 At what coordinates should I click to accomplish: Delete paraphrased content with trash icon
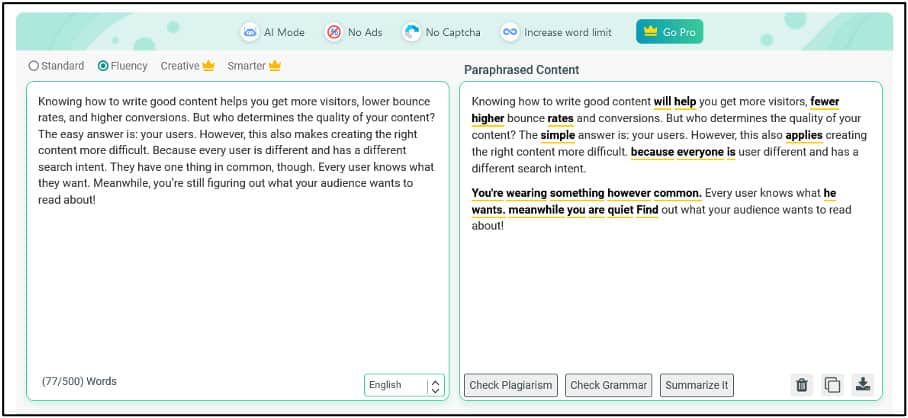[802, 384]
